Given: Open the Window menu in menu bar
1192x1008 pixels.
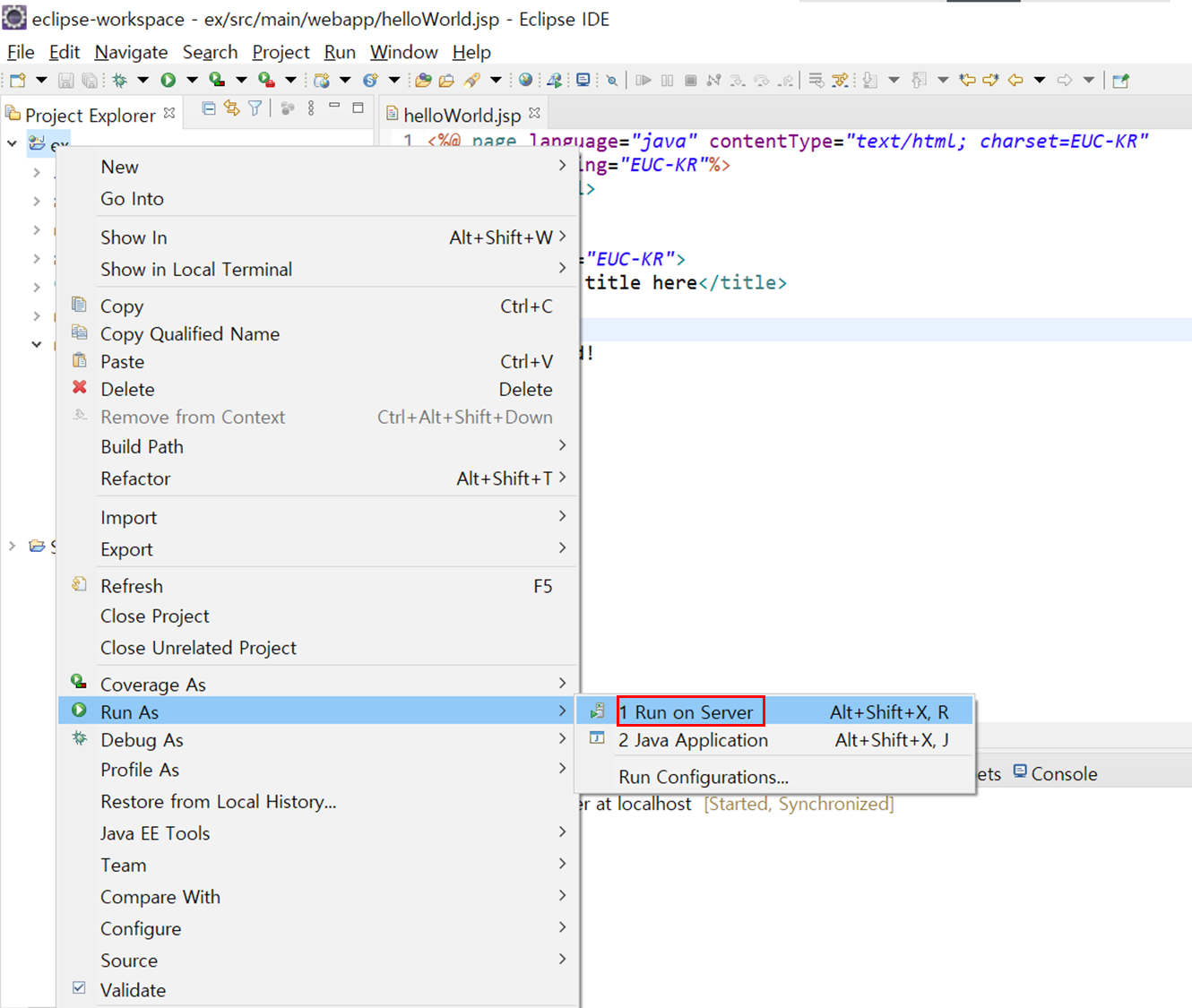Looking at the screenshot, I should (x=404, y=52).
